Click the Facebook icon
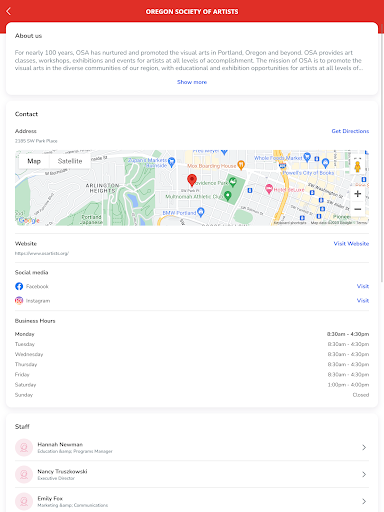The height and width of the screenshot is (512, 384). (x=19, y=286)
